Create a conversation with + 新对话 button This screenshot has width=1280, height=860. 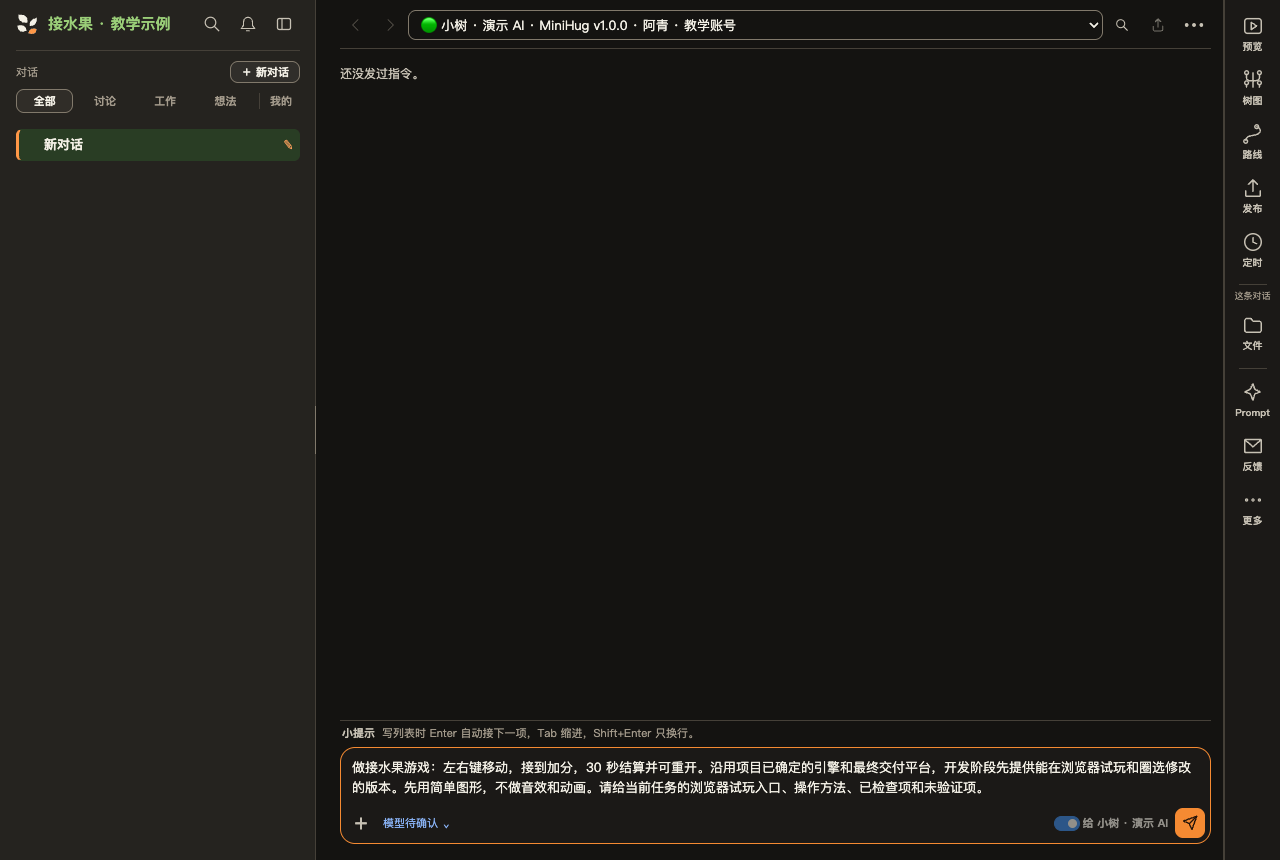pyautogui.click(x=265, y=72)
